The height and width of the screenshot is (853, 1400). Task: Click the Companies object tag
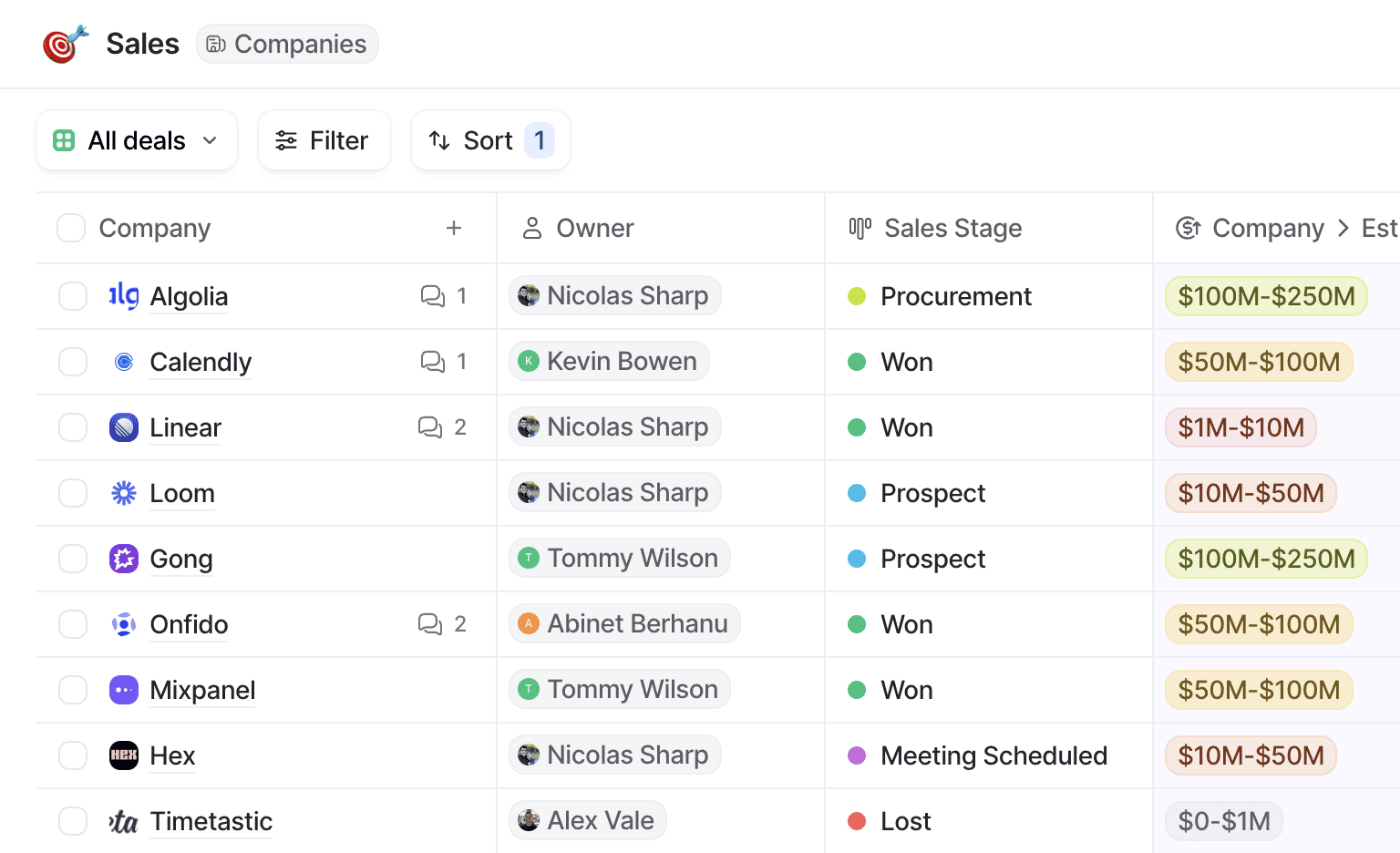[x=287, y=44]
